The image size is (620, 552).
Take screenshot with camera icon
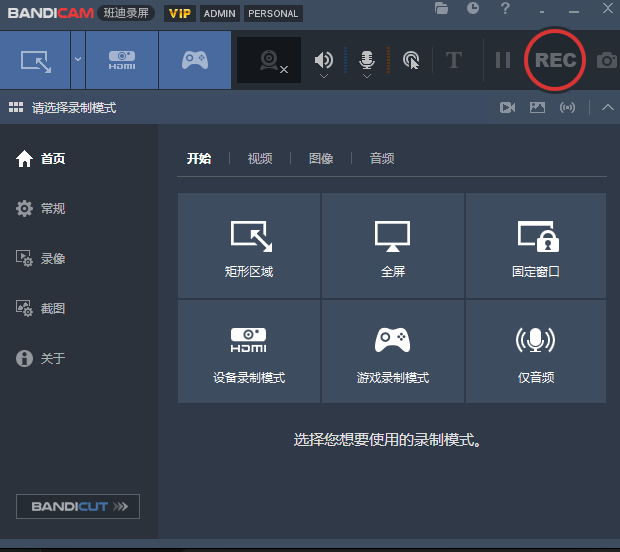(x=607, y=60)
